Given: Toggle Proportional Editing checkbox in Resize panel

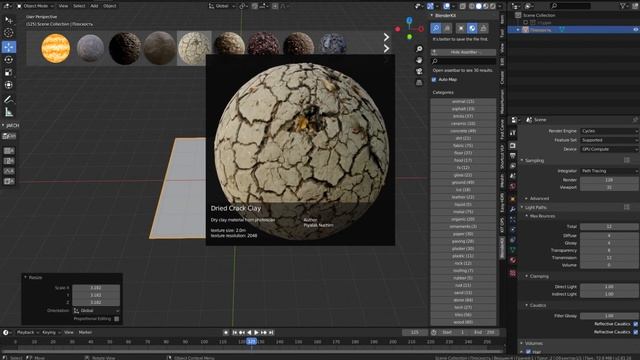Looking at the screenshot, I should point(117,319).
